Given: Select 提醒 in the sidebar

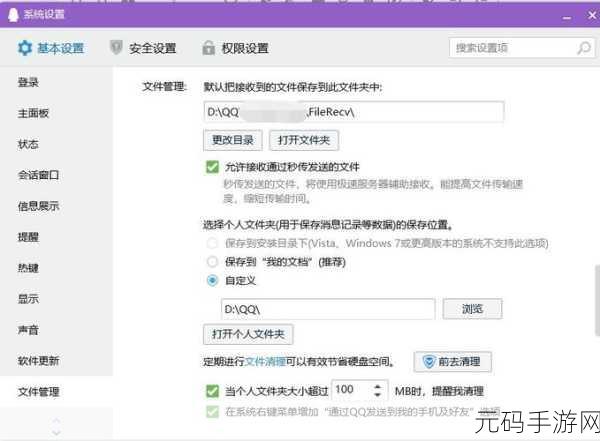Looking at the screenshot, I should (x=28, y=237).
